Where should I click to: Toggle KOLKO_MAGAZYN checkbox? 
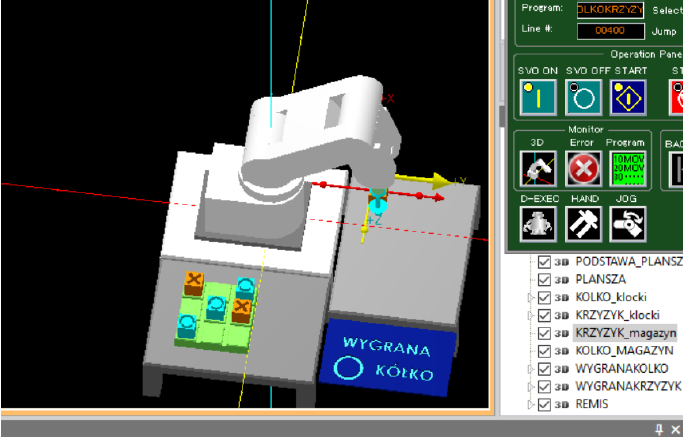[544, 351]
